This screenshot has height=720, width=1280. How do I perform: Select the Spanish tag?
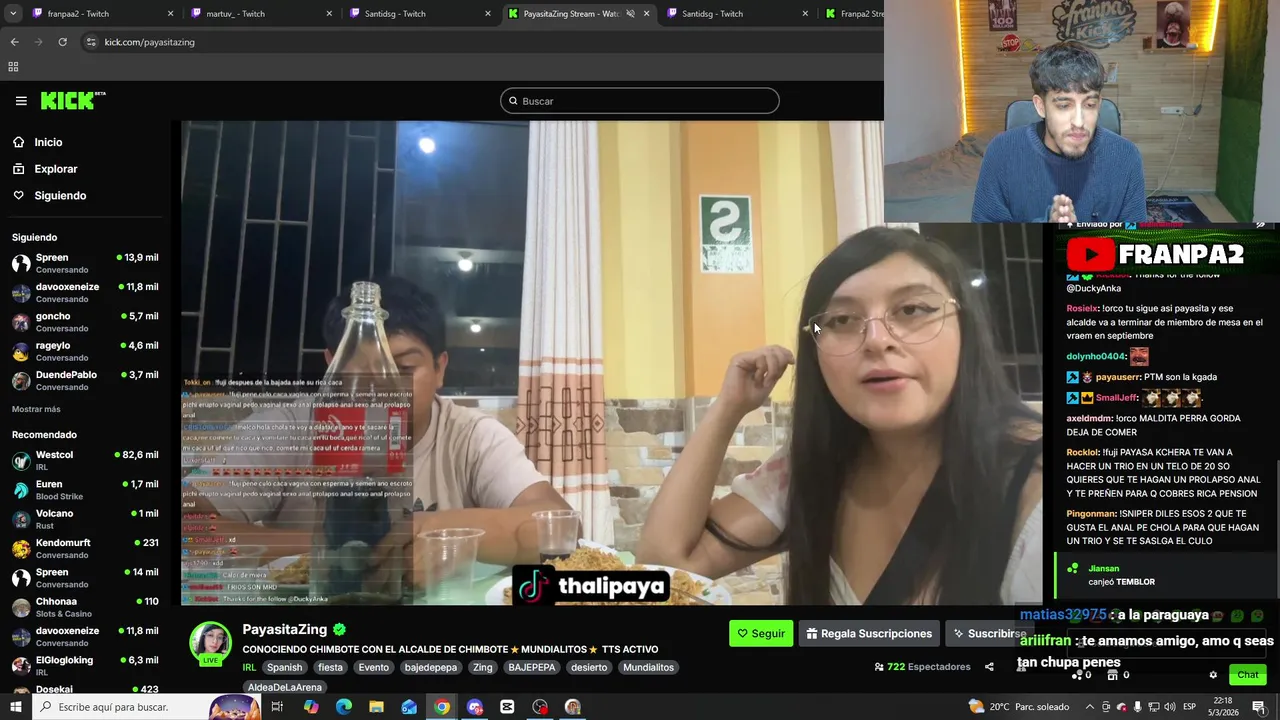click(x=284, y=667)
